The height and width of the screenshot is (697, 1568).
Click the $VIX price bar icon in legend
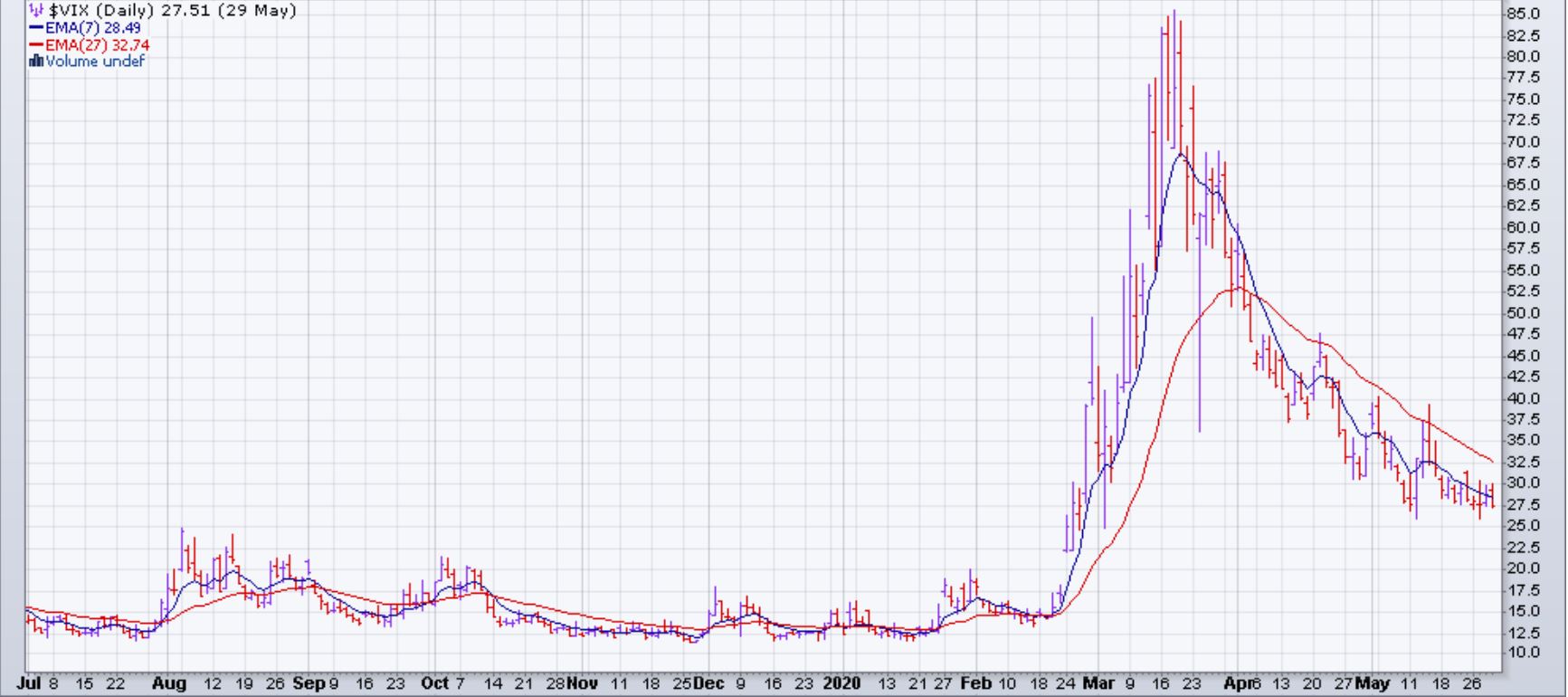tap(35, 11)
